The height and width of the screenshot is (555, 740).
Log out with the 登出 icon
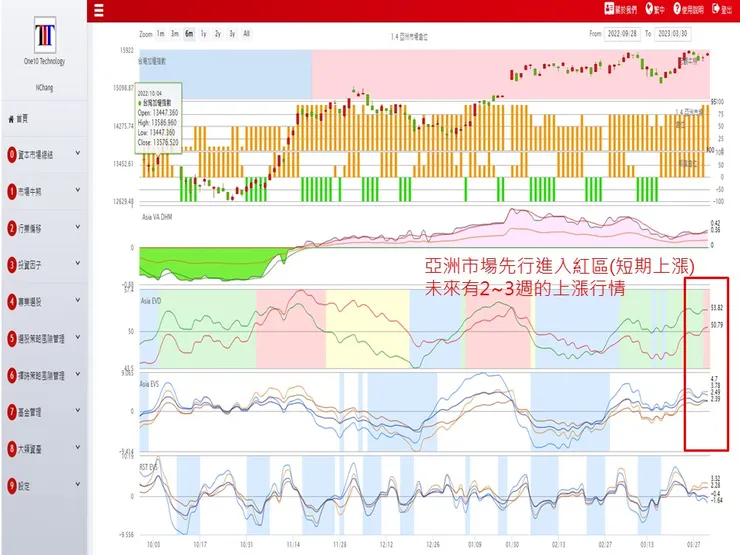(x=722, y=9)
